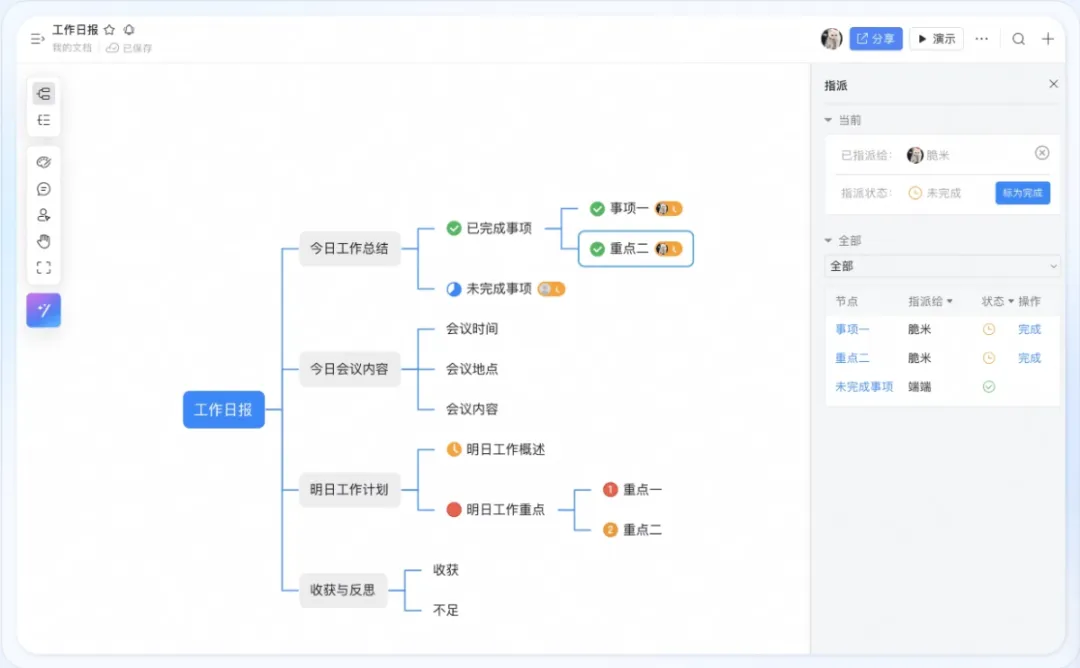Star the 工作日报 document
The image size is (1080, 668).
(x=110, y=30)
